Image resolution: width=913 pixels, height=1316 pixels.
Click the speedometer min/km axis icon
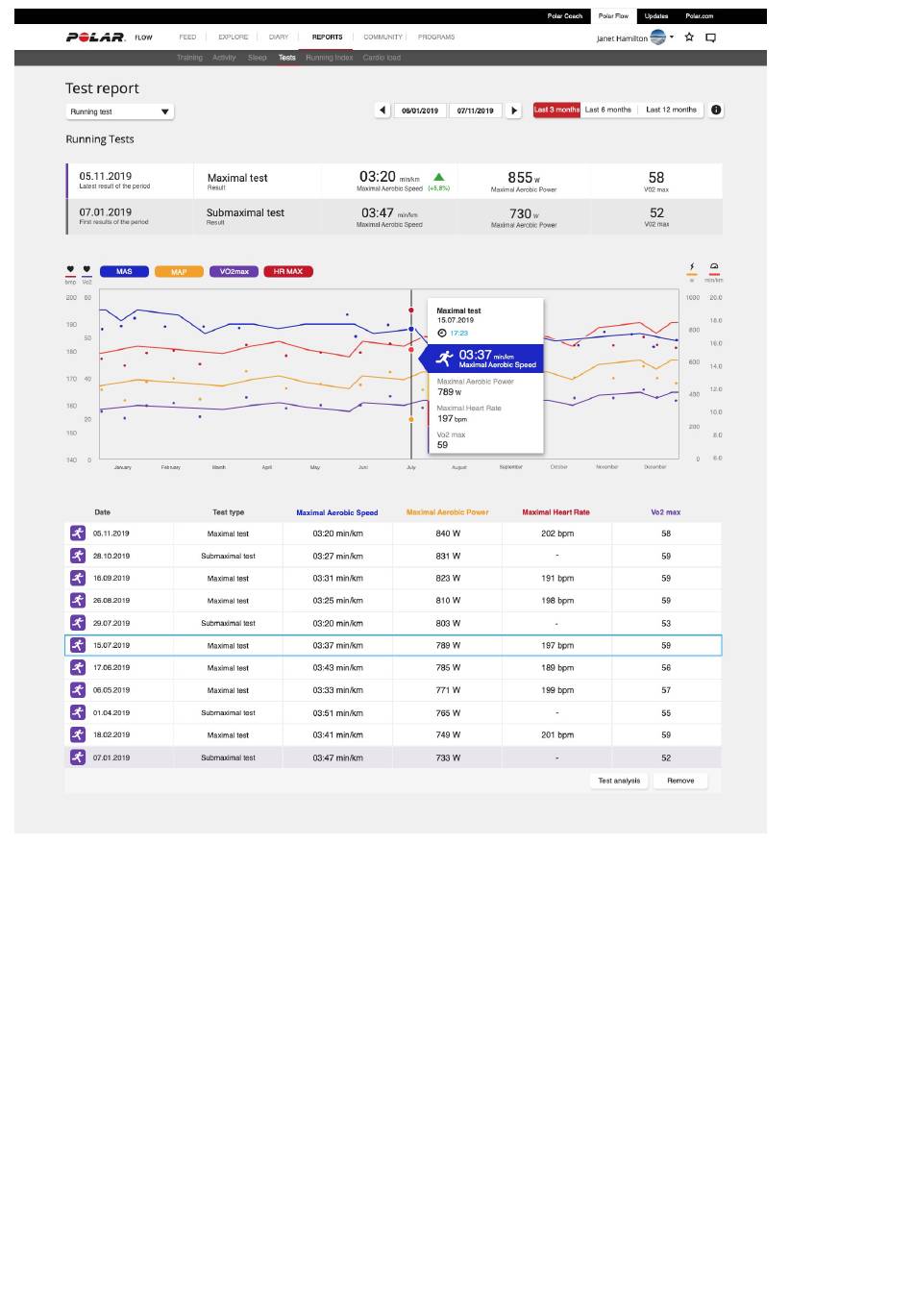[713, 267]
